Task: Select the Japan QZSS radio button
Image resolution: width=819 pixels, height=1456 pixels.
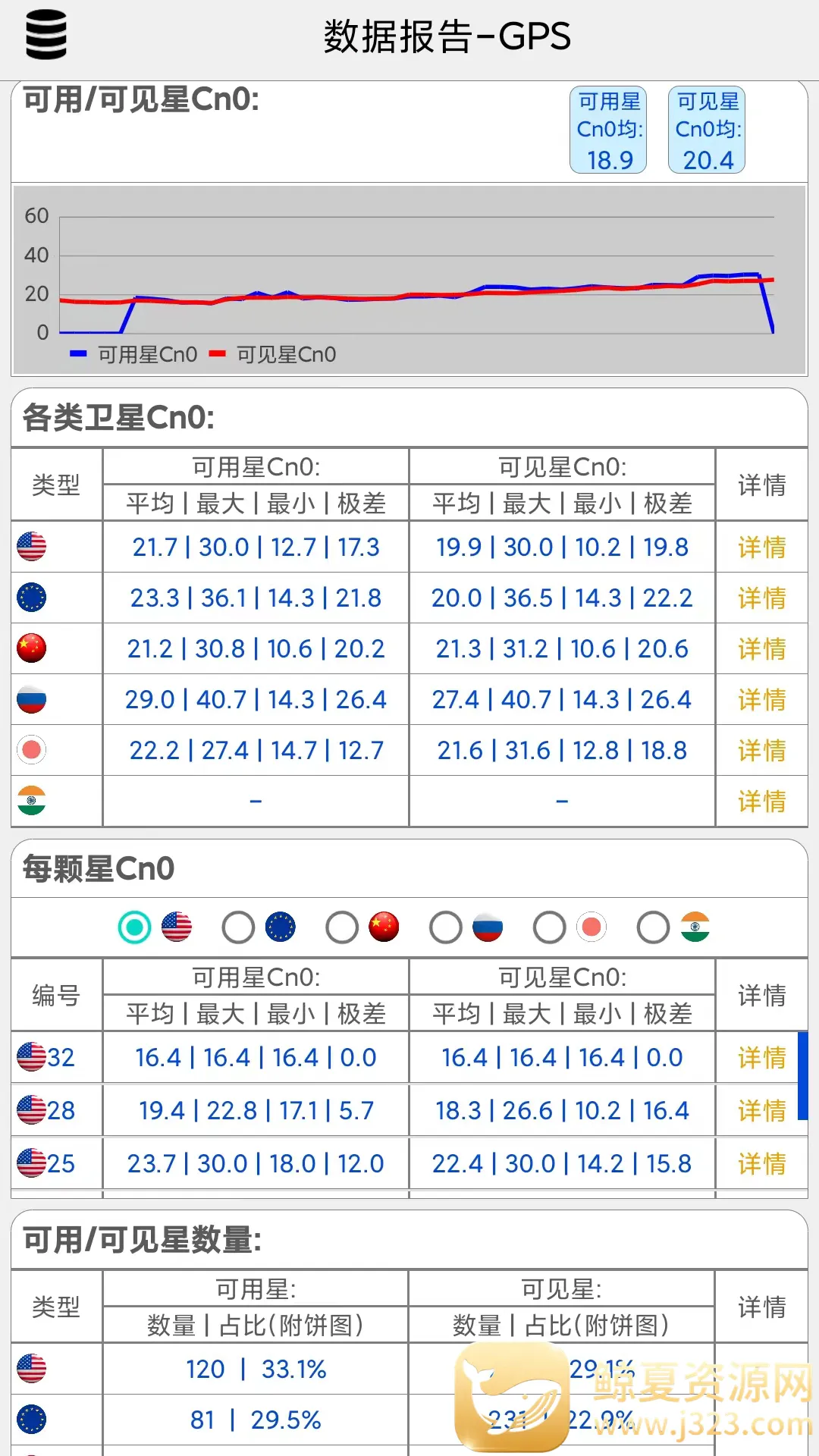Action: [x=550, y=927]
